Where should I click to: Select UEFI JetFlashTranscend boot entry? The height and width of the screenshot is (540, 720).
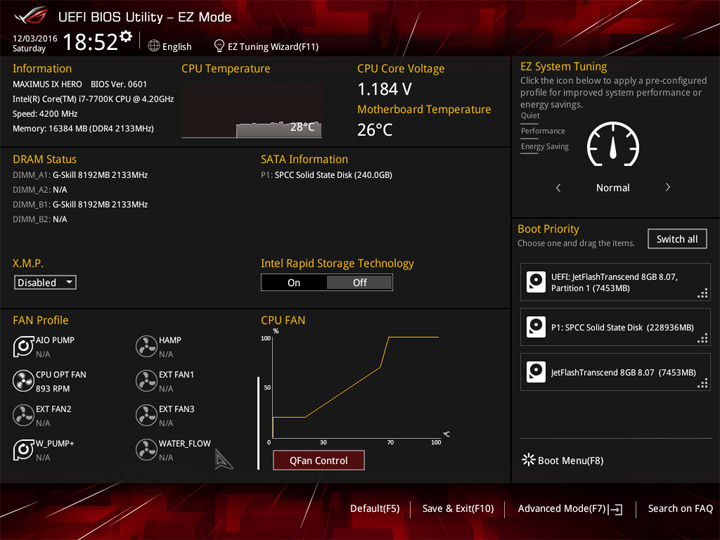615,282
